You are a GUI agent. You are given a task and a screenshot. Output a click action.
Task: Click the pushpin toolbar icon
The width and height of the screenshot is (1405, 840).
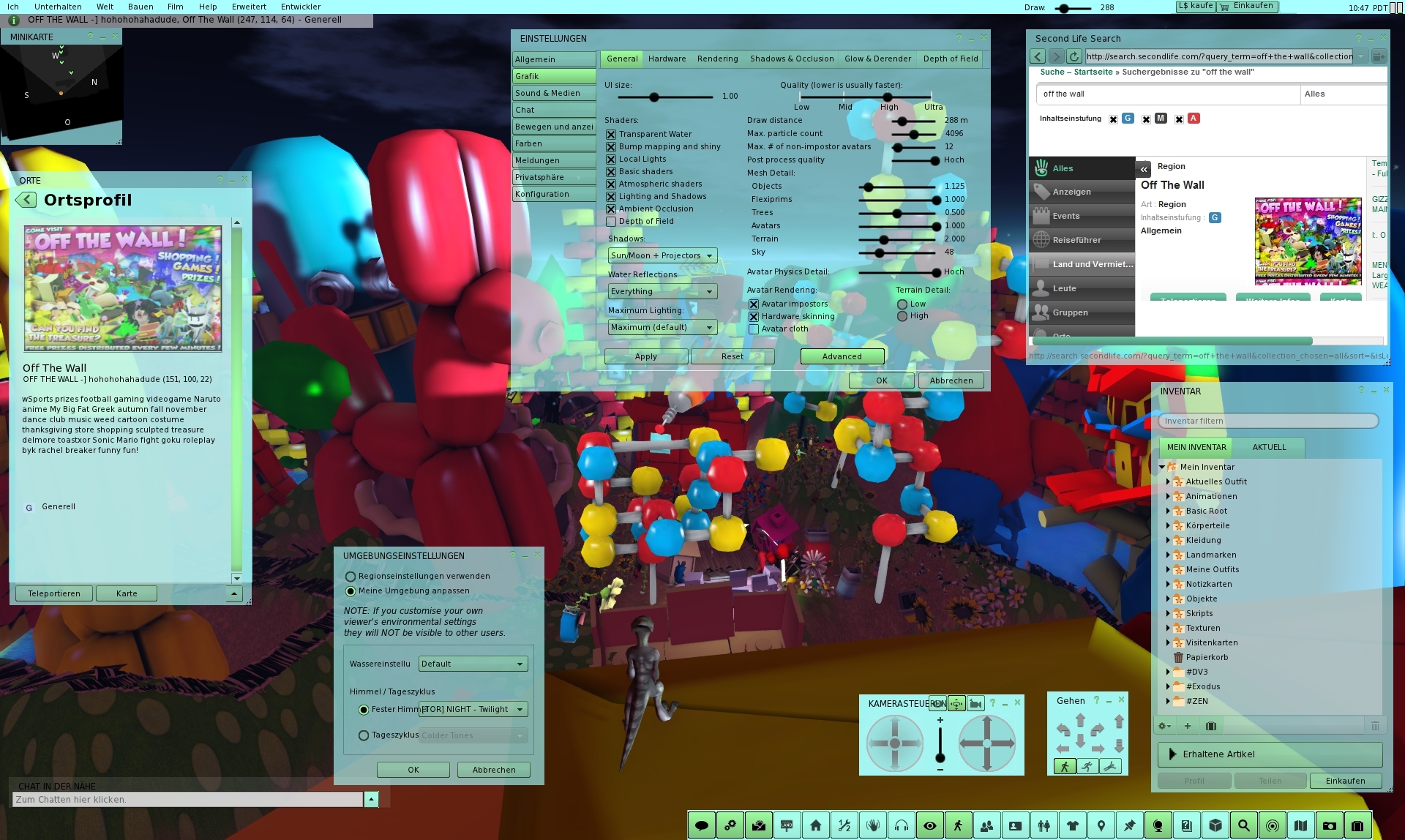1129,825
